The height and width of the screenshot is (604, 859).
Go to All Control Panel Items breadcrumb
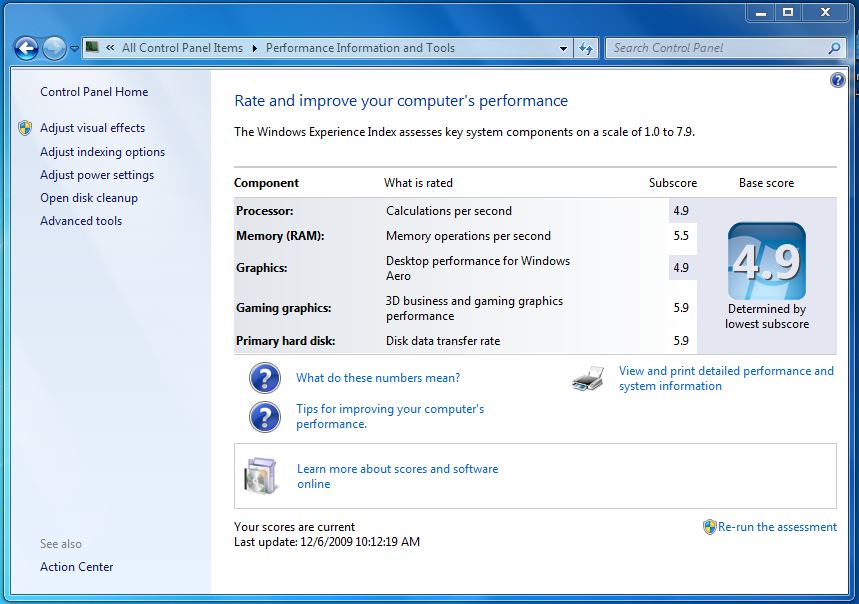click(182, 48)
